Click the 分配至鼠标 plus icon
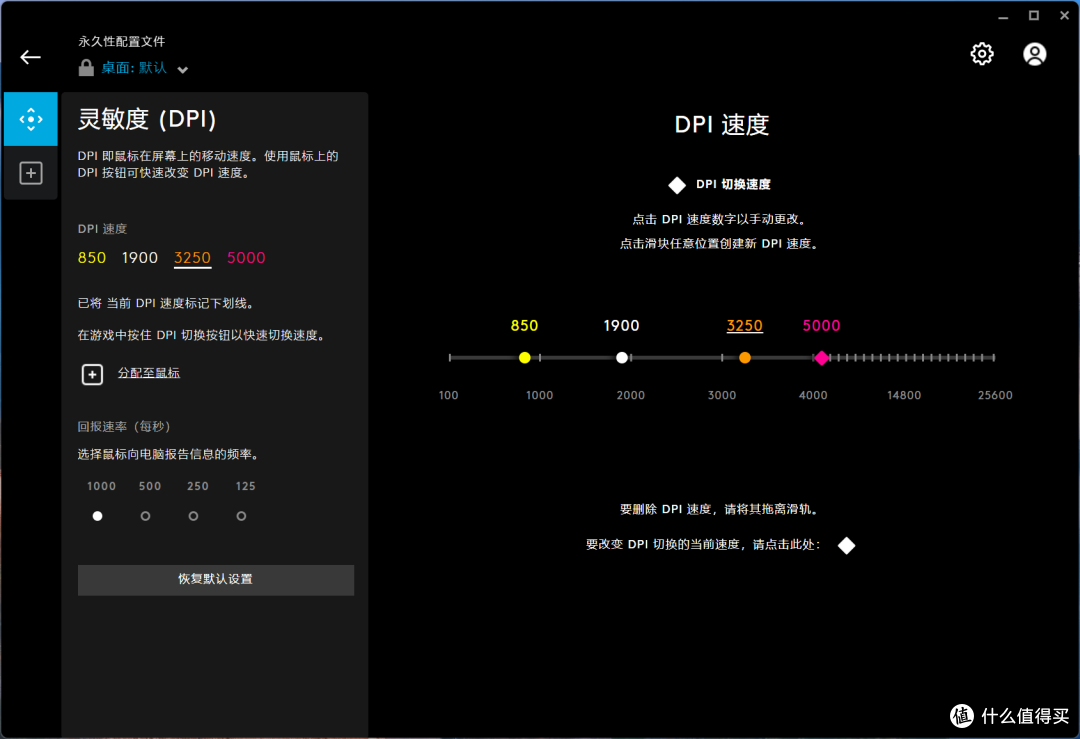The width and height of the screenshot is (1080, 739). [92, 374]
